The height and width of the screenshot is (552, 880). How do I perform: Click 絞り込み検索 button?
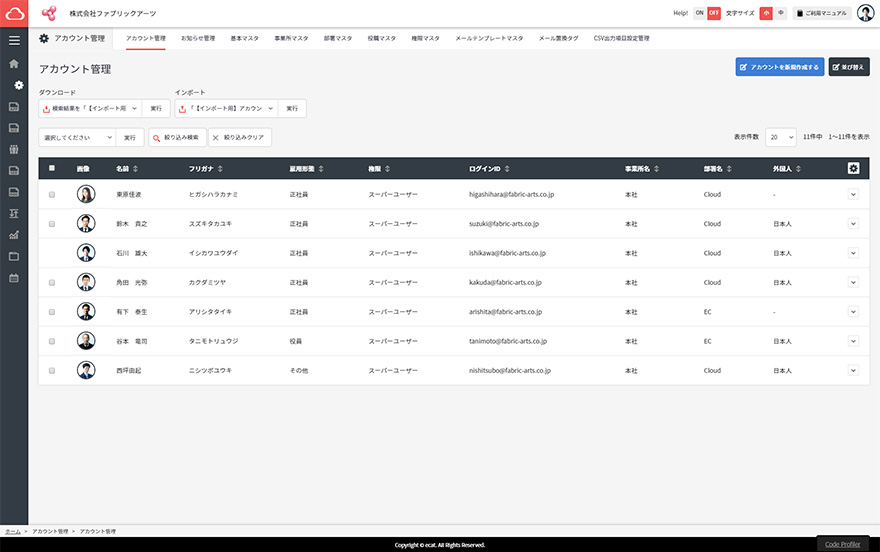coord(177,137)
